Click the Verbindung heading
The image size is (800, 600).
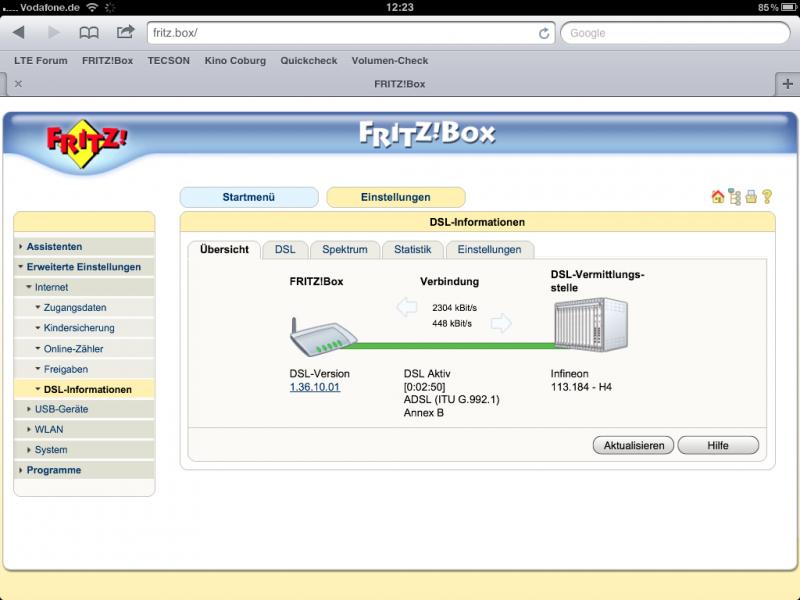[449, 282]
